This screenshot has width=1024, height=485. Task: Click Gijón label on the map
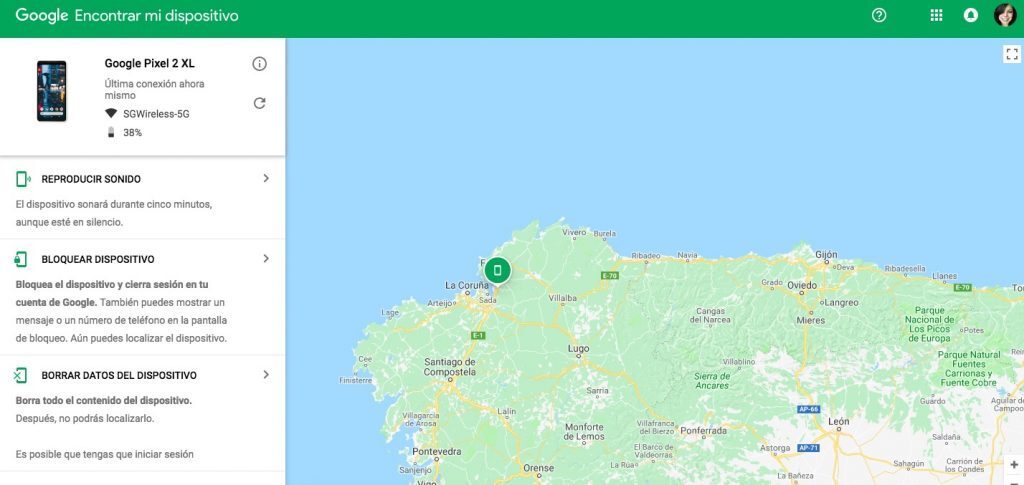tap(826, 254)
